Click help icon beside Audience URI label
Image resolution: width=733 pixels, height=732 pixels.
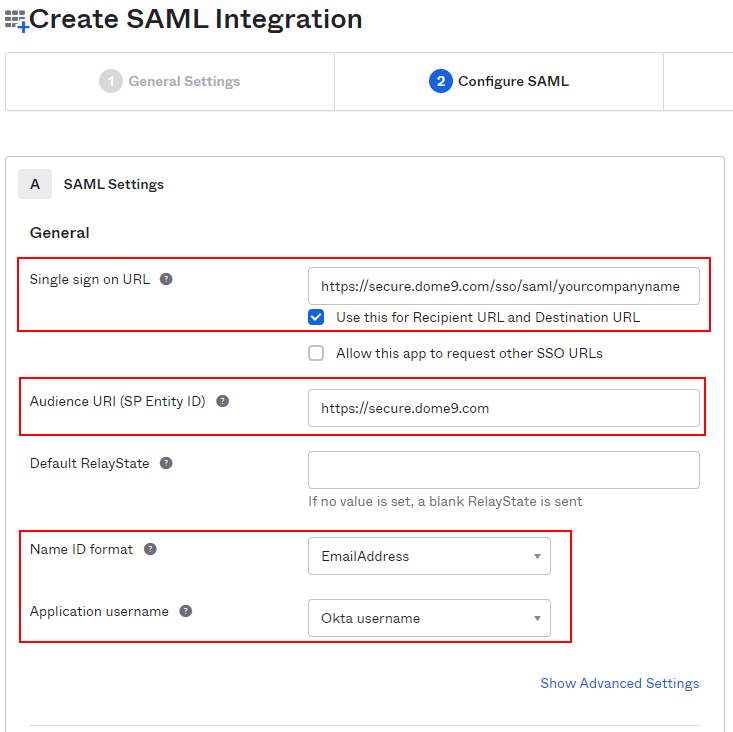223,401
